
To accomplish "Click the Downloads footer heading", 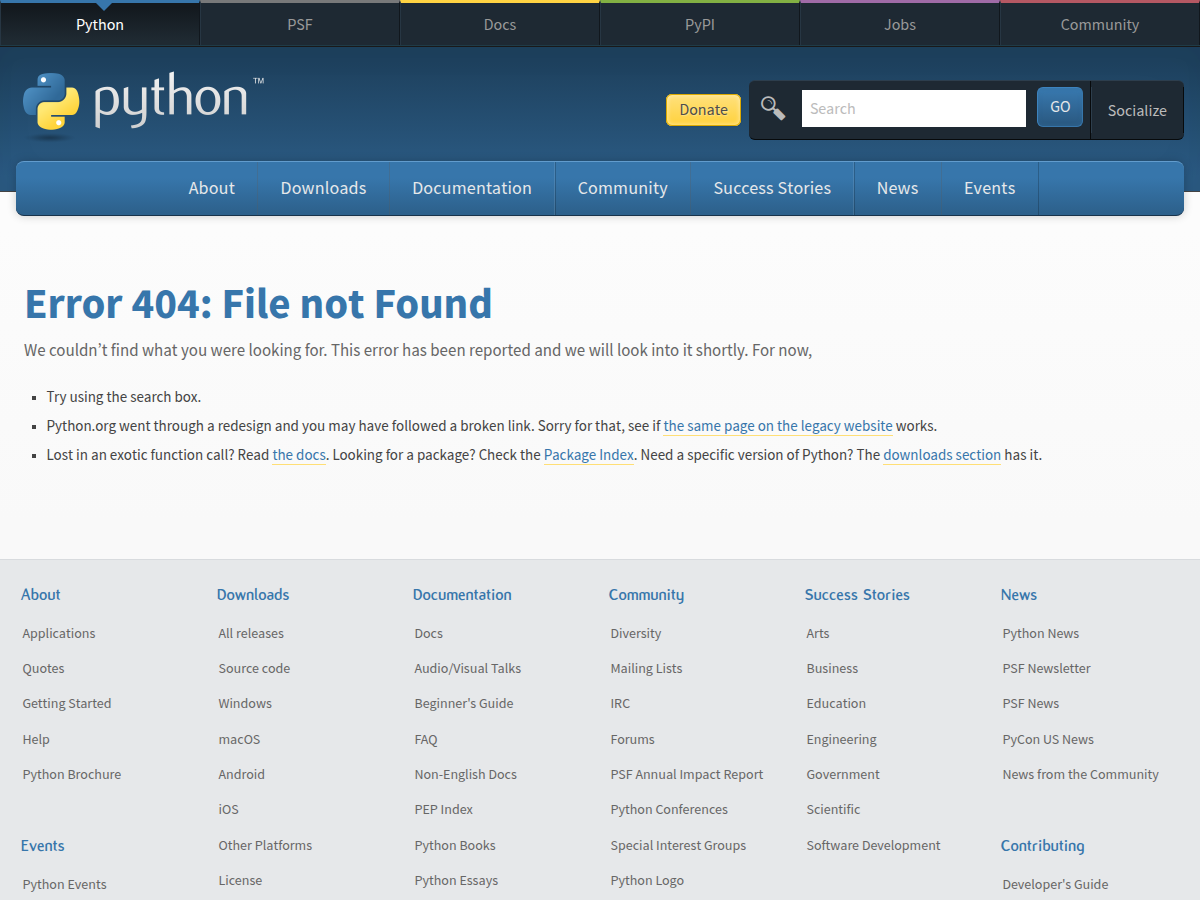I will tap(253, 594).
